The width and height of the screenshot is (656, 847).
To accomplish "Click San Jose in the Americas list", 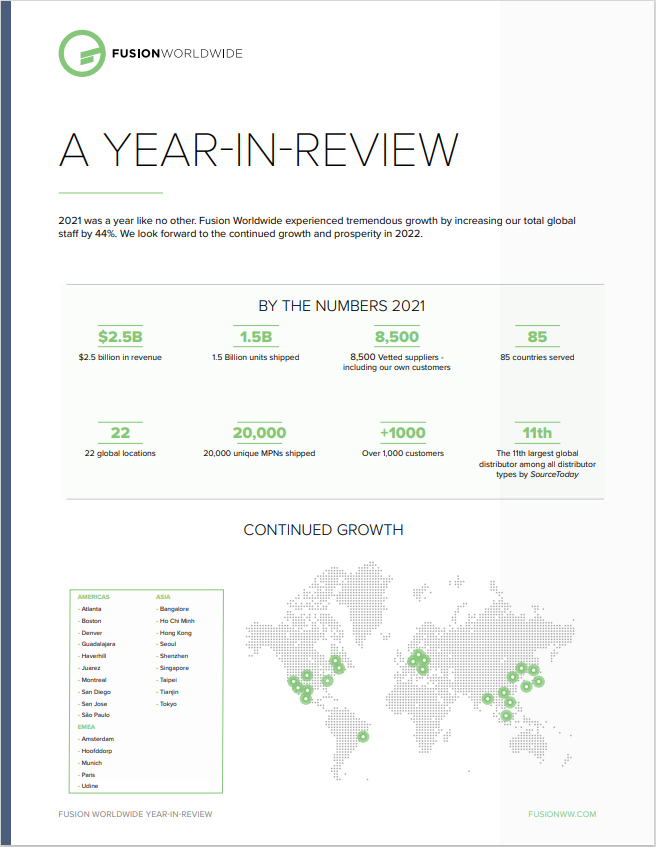I will (x=94, y=704).
